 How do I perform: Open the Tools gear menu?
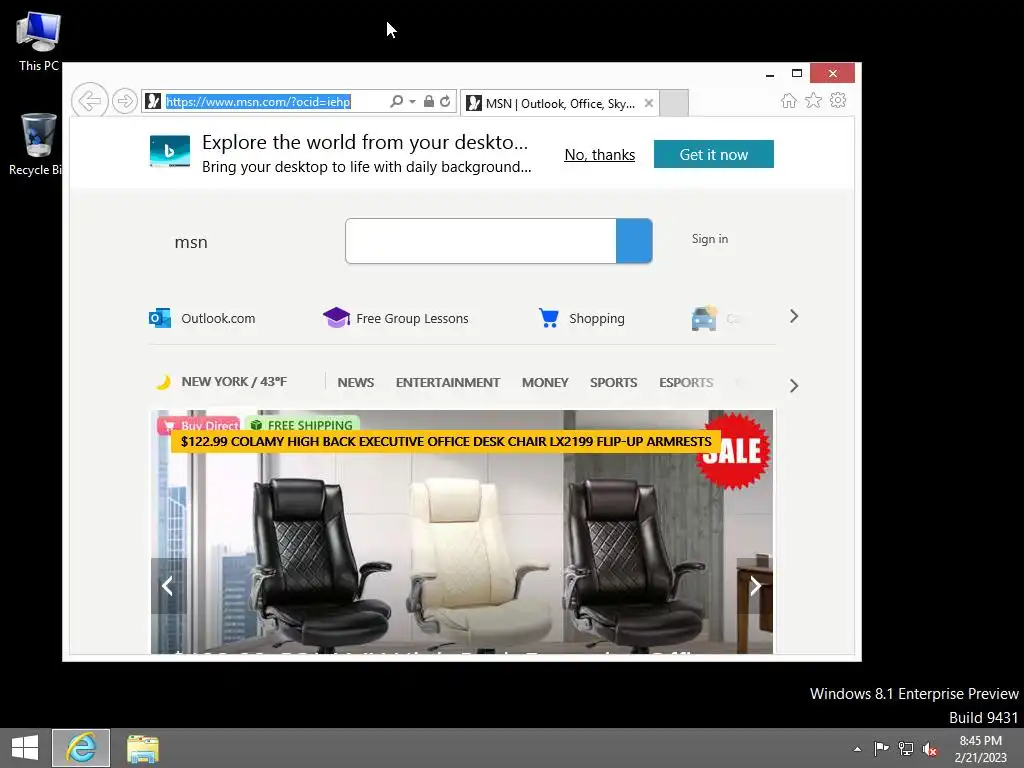point(838,101)
